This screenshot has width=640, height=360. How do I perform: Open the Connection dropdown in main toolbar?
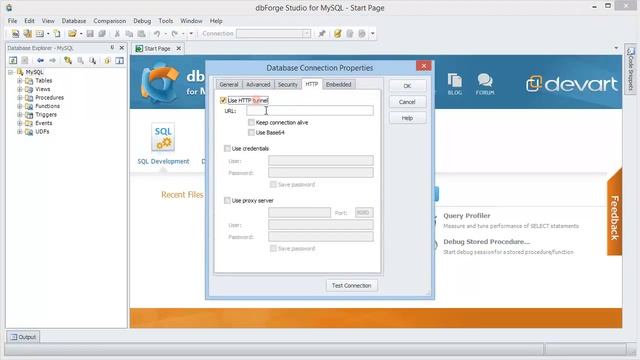(307, 33)
